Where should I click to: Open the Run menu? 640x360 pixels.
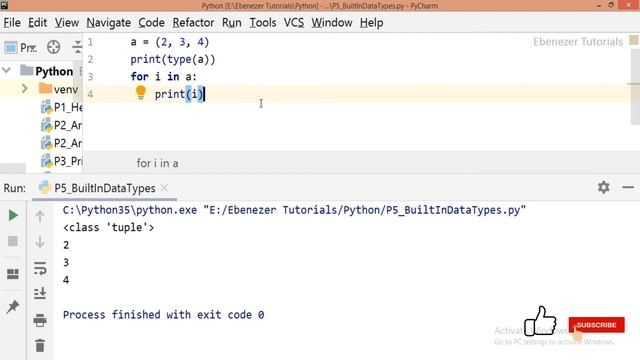(x=231, y=23)
